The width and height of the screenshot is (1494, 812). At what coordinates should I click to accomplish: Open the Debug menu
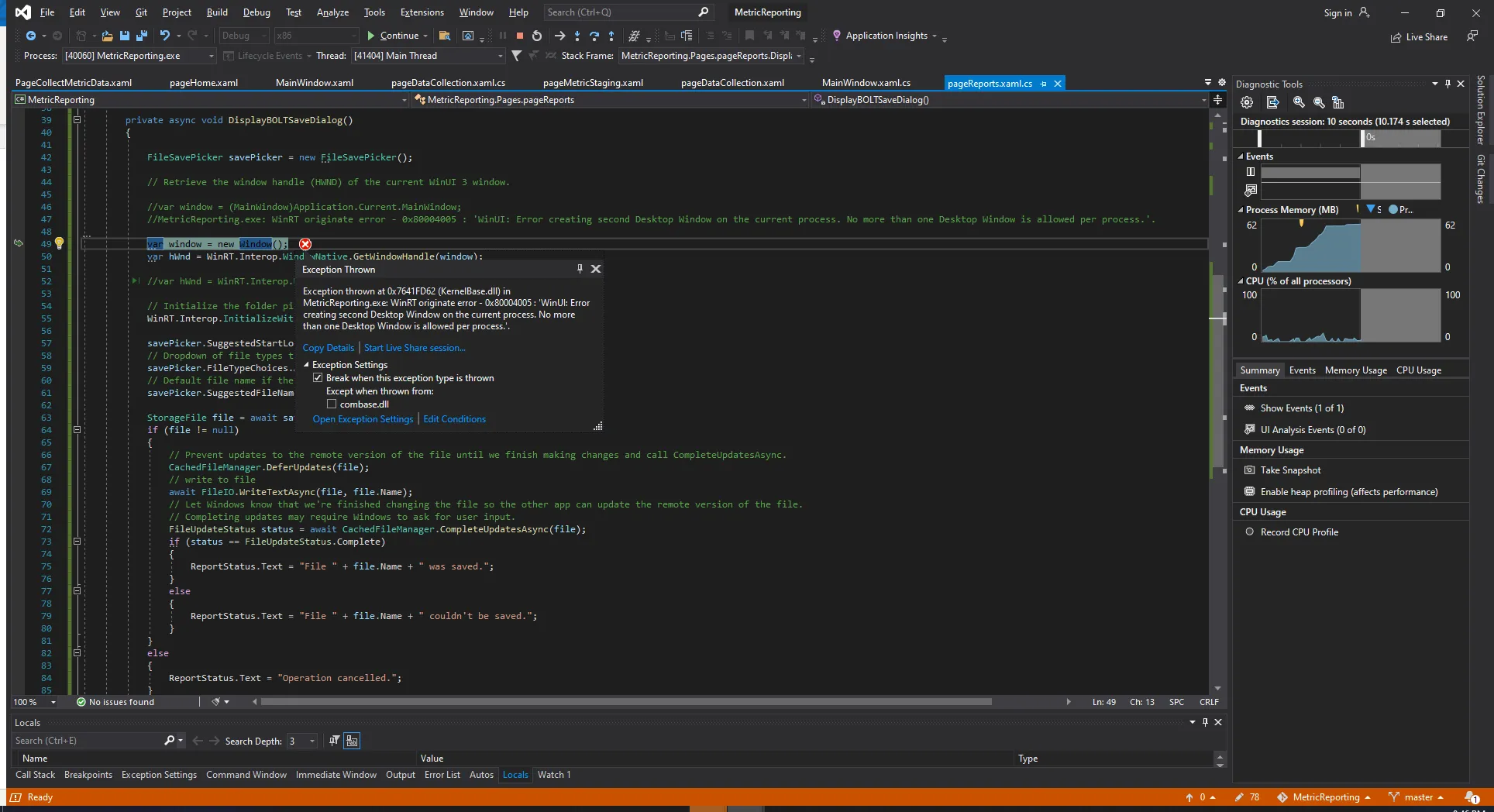256,12
